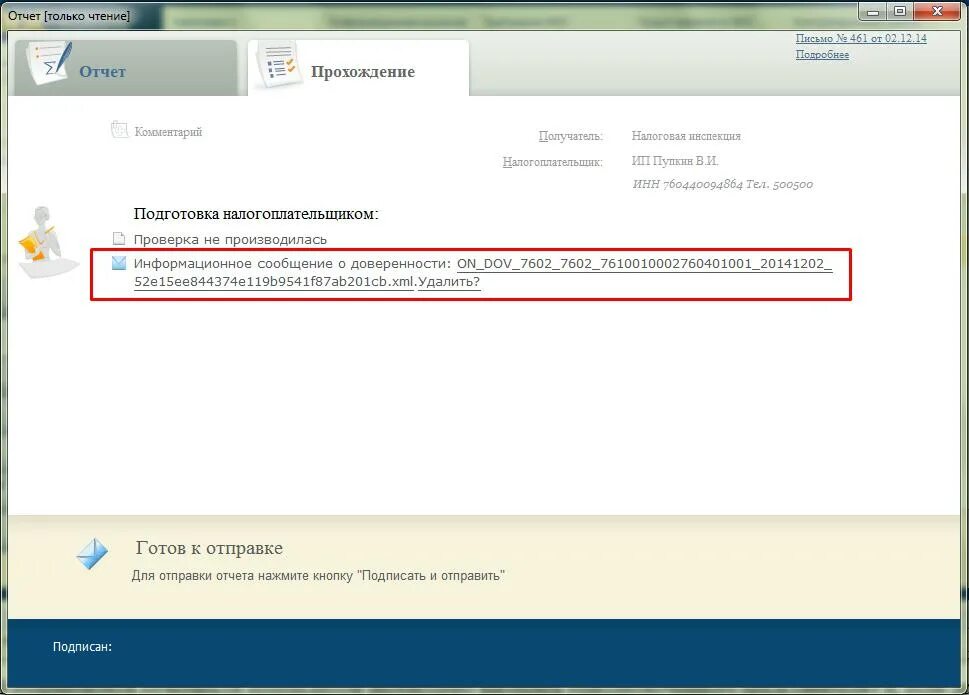Click the Готов к отправке status heading
This screenshot has width=969, height=695.
(x=209, y=548)
